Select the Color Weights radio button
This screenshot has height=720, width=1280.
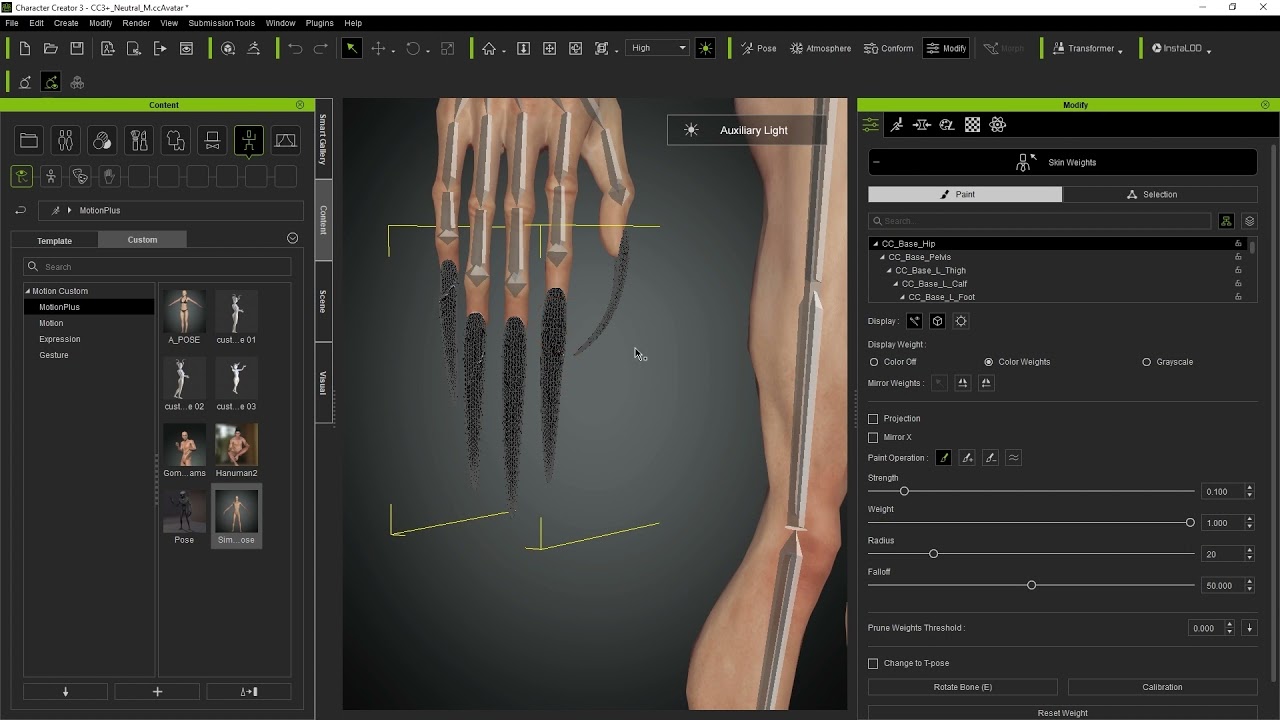(988, 362)
